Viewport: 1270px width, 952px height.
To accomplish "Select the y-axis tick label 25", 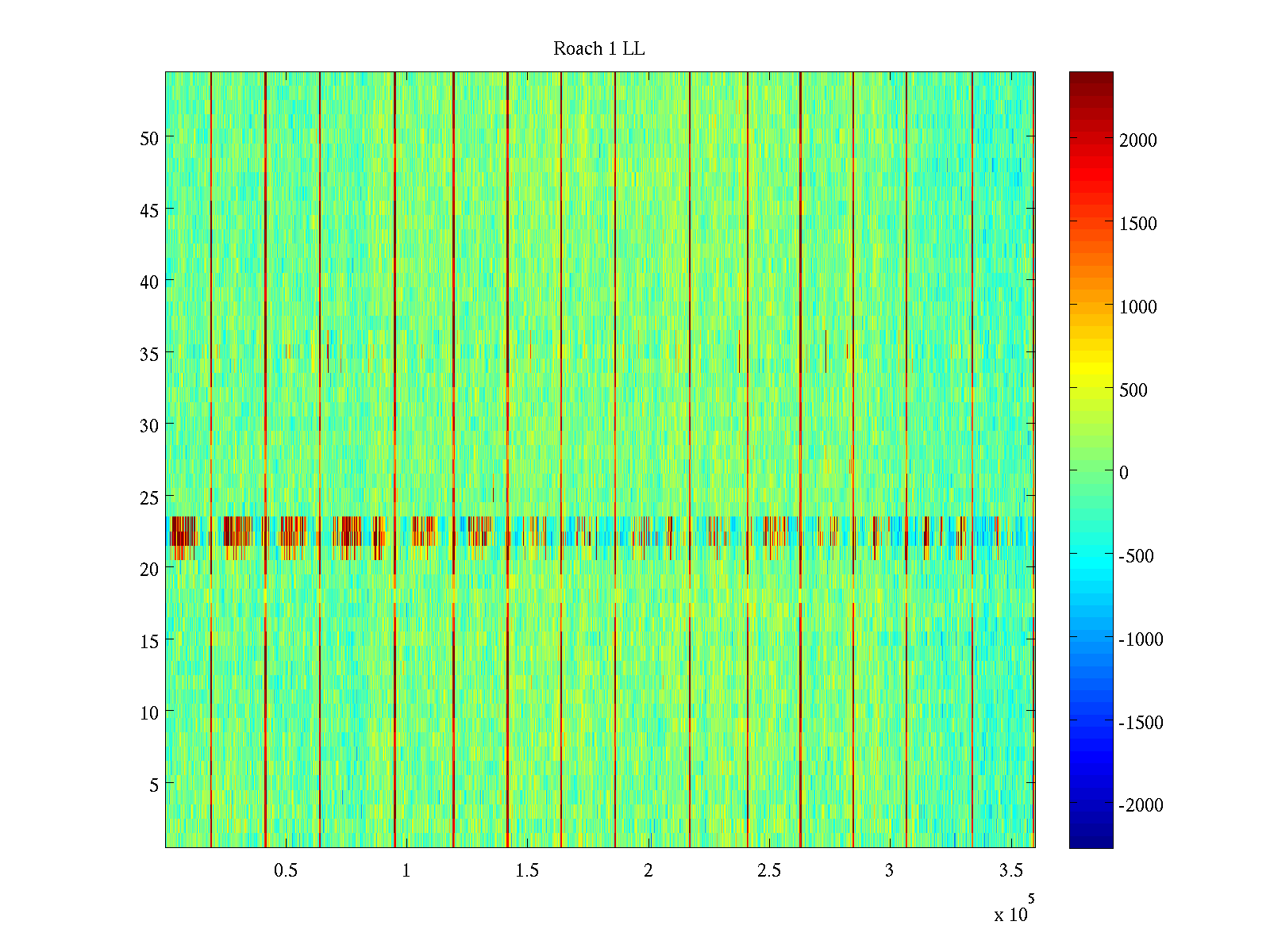I will (148, 497).
